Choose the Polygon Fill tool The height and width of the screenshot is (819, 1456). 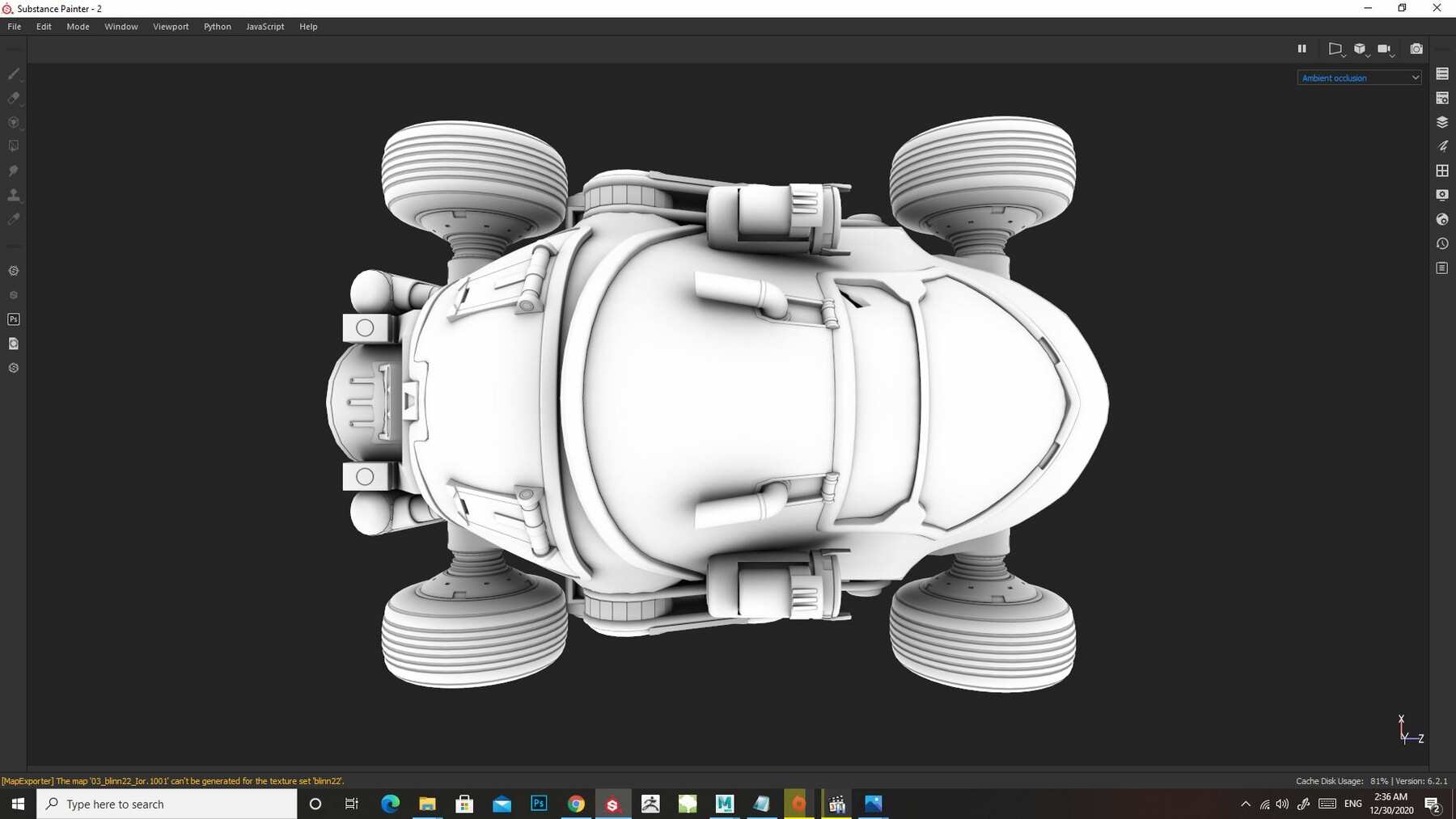[13, 146]
